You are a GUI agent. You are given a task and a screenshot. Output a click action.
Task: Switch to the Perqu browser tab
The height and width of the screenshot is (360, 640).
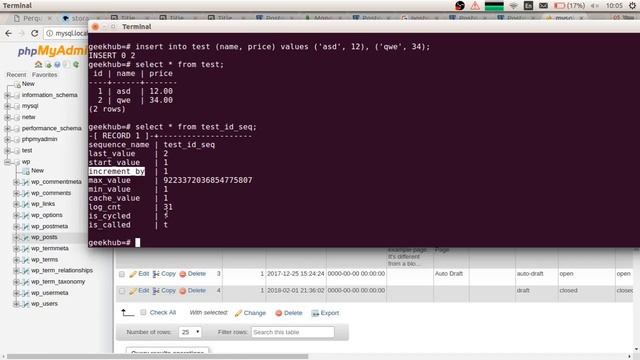(33, 18)
